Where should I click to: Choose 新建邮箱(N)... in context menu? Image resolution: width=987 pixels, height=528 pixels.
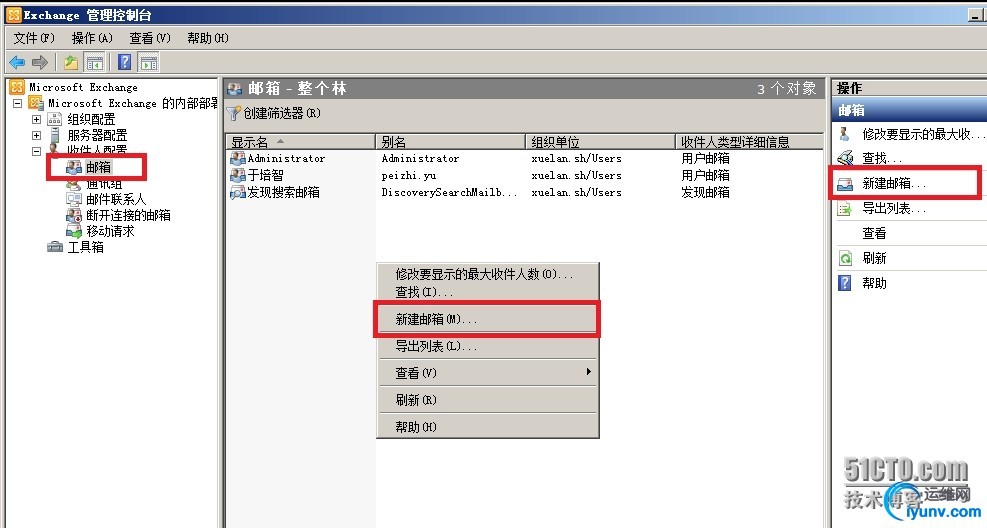point(487,319)
